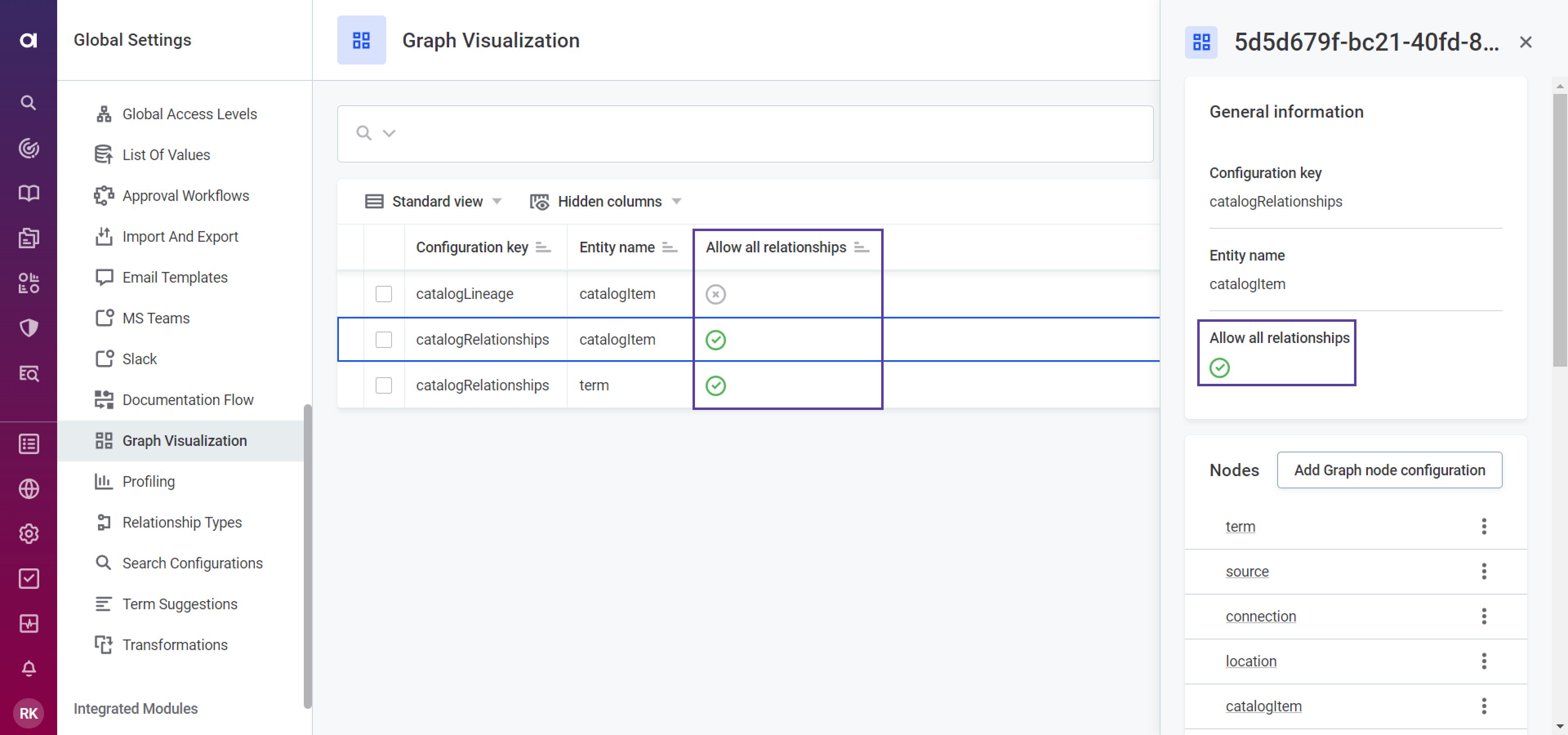Sort by Configuration key column icon
Viewport: 1568px width, 735px height.
542,247
